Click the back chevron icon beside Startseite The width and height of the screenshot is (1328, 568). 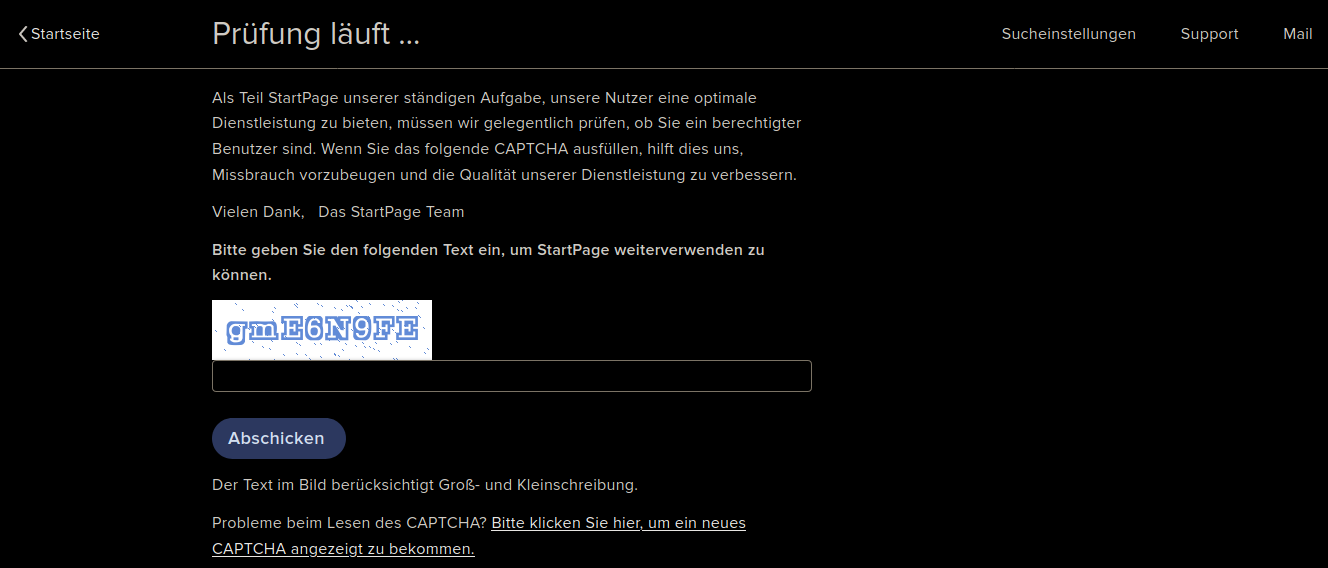[x=23, y=34]
